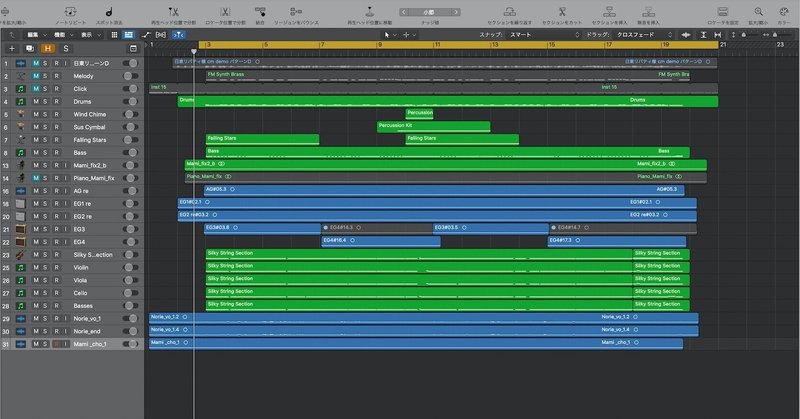
Task: Click the Bounce Regions toolbar icon
Action: pos(296,11)
